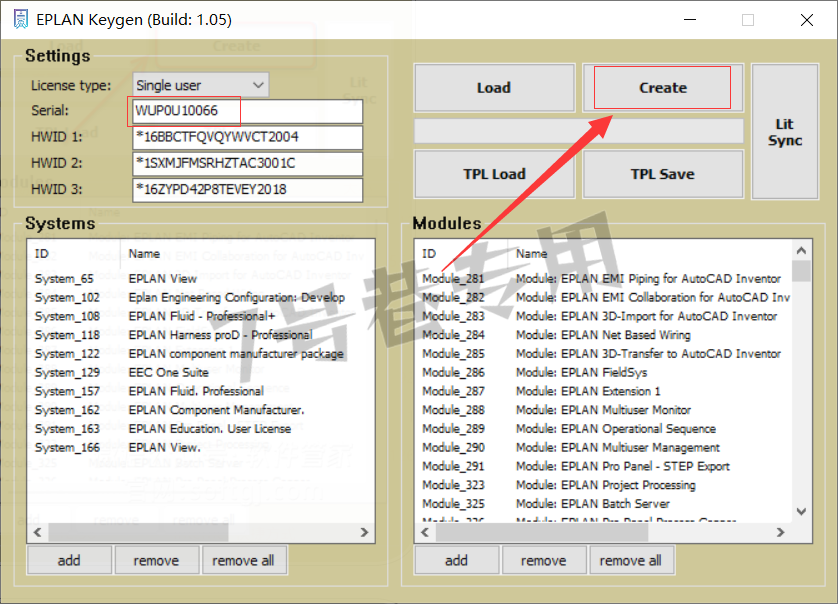
Task: Focus the HWID 1 text field
Action: tap(247, 137)
